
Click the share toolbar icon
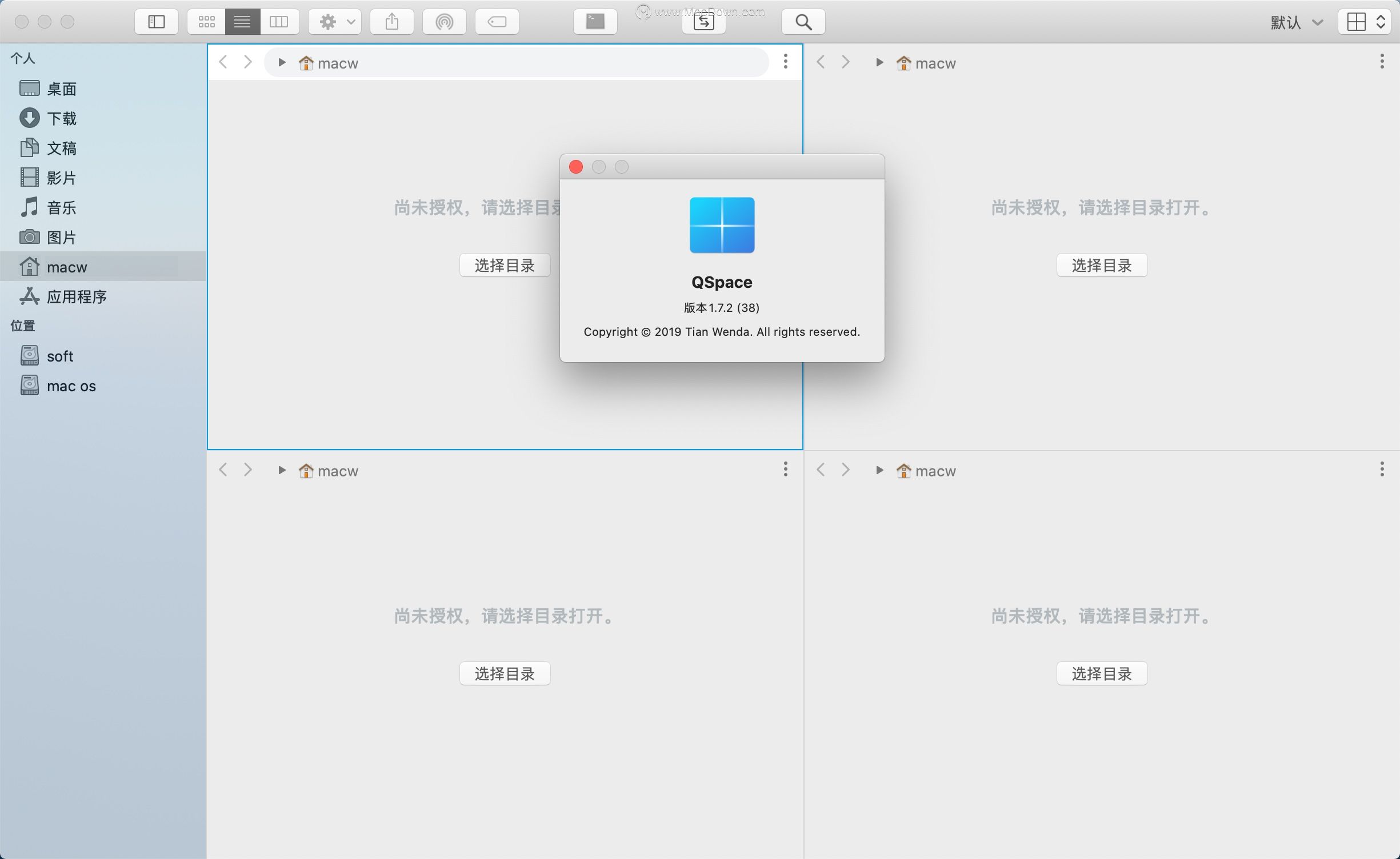(391, 22)
